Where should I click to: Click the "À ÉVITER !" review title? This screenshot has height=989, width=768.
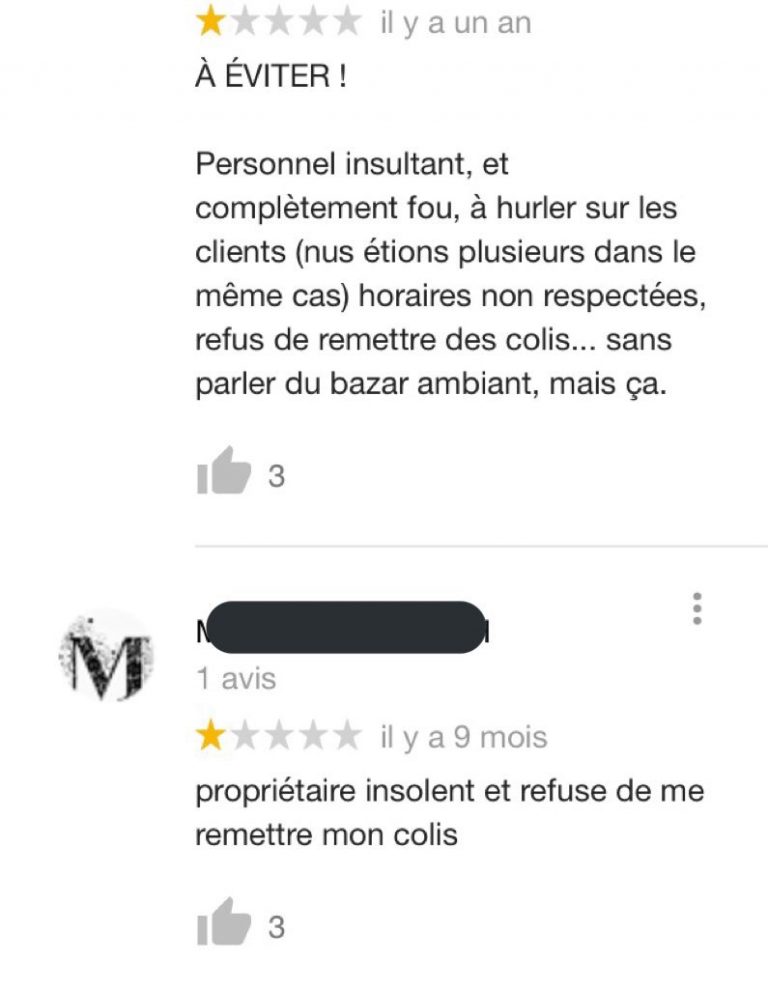[271, 75]
